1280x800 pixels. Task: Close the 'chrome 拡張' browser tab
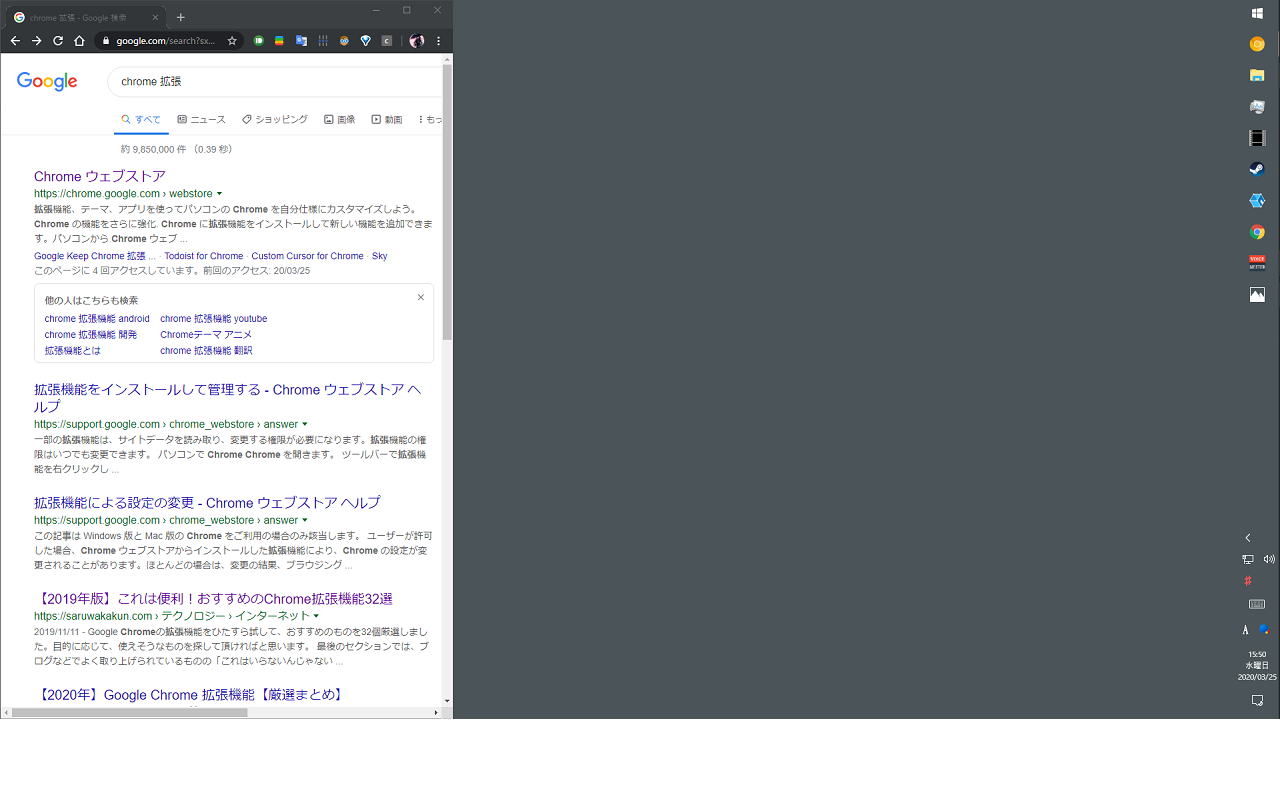point(155,17)
